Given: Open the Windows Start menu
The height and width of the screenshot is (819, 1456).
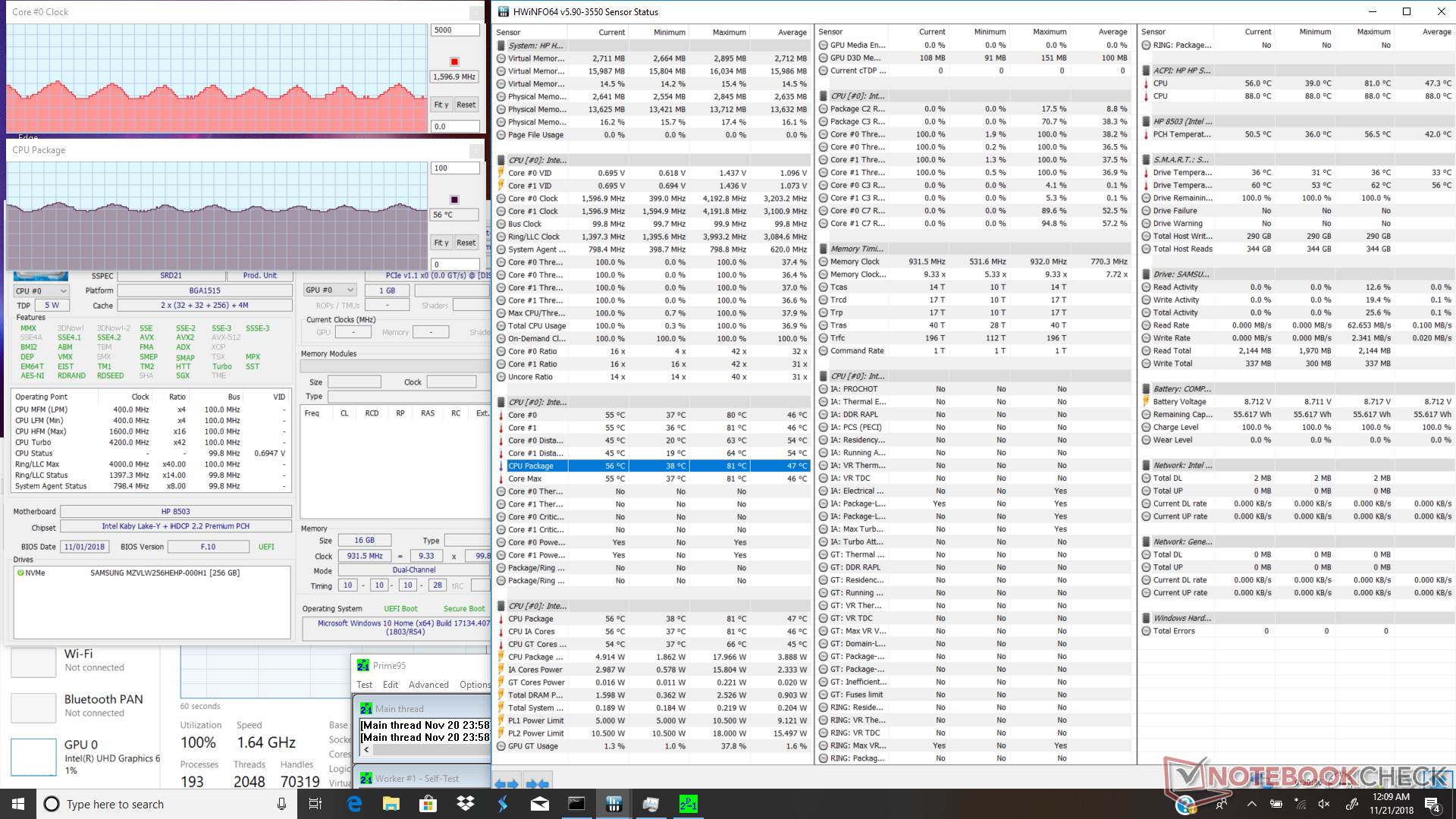Looking at the screenshot, I should pyautogui.click(x=18, y=804).
